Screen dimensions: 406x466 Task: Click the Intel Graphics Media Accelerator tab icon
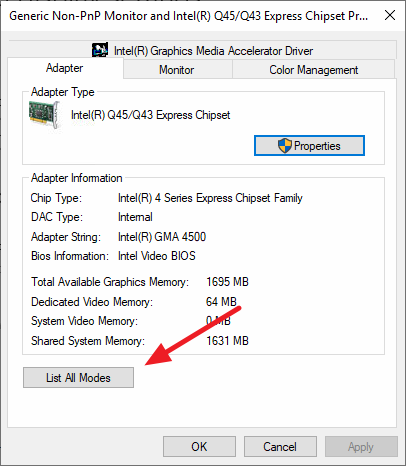[x=100, y=50]
